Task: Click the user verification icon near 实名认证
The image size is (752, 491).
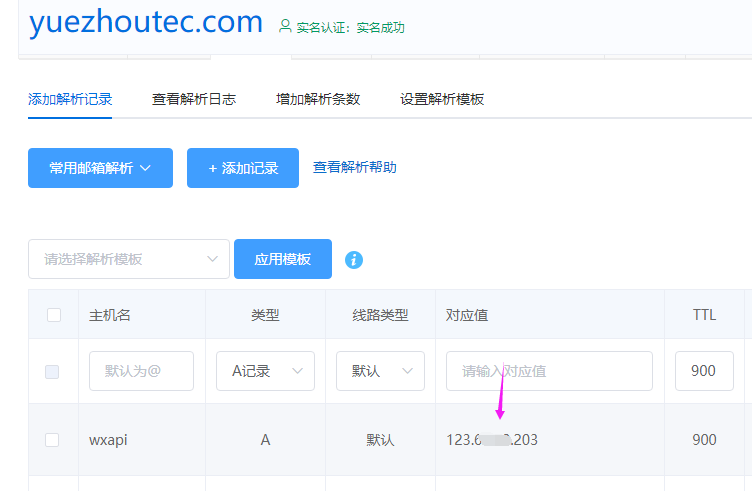Action: pos(286,26)
